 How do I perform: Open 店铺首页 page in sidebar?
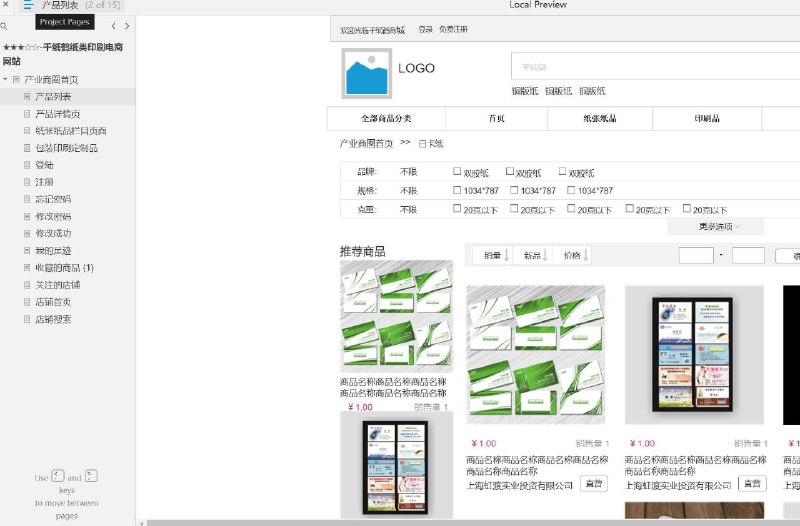53,302
